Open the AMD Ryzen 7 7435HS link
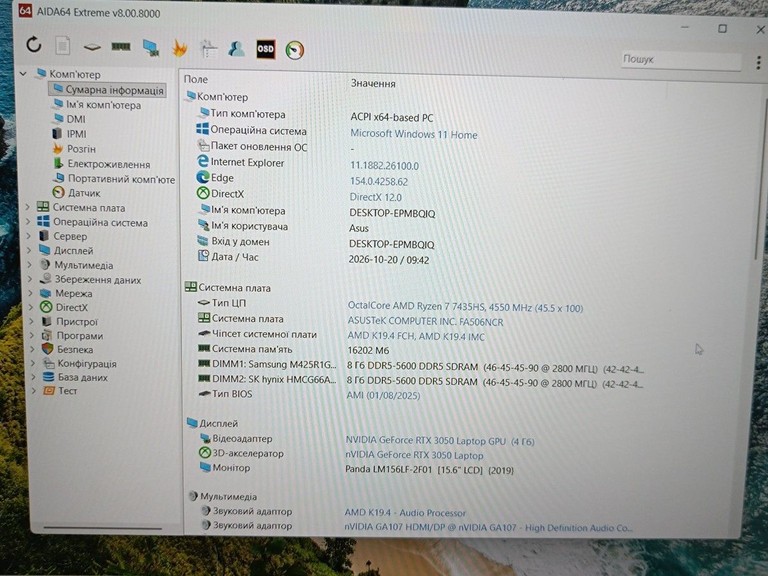The width and height of the screenshot is (768, 576). [x=465, y=307]
